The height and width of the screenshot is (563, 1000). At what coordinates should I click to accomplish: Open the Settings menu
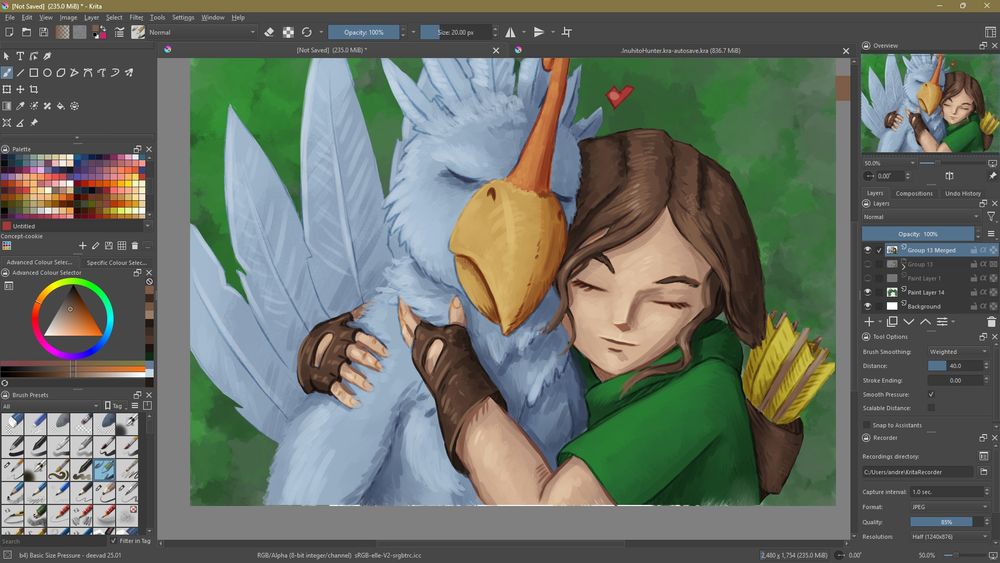tap(183, 17)
